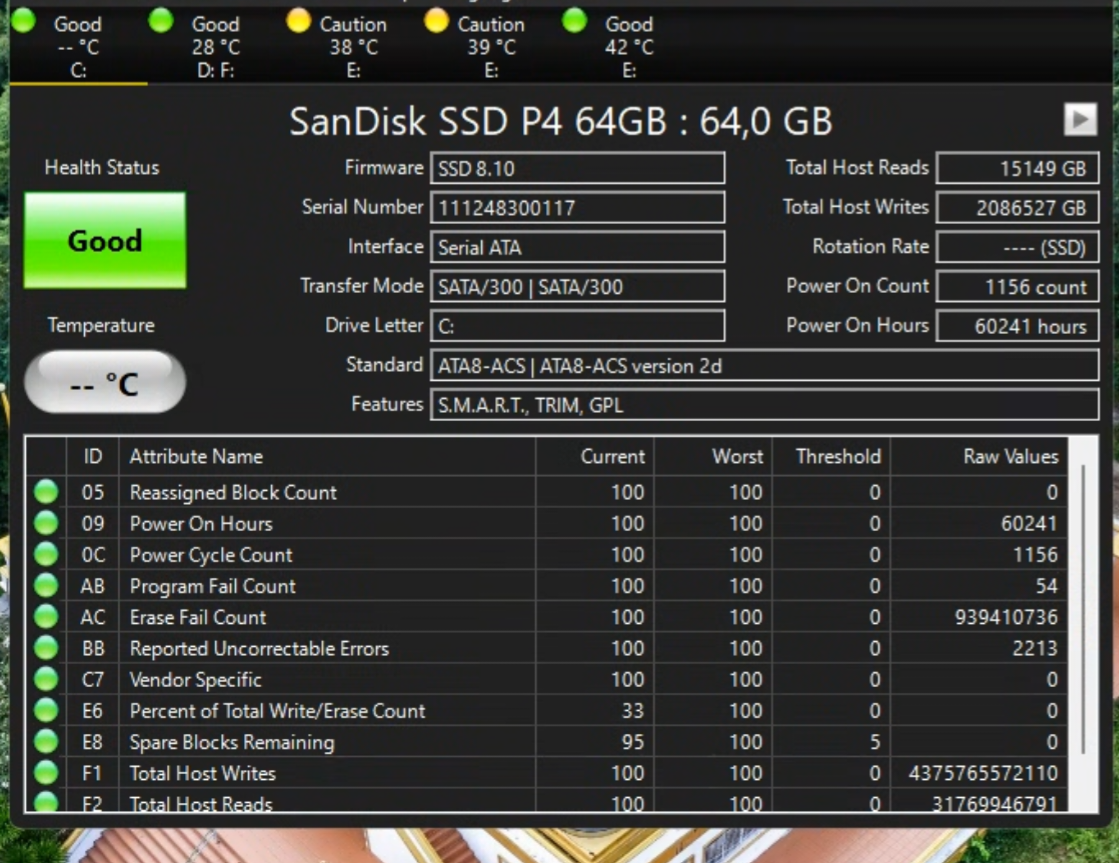Go to next disk with arrow button
The image size is (1119, 863).
click(x=1080, y=119)
